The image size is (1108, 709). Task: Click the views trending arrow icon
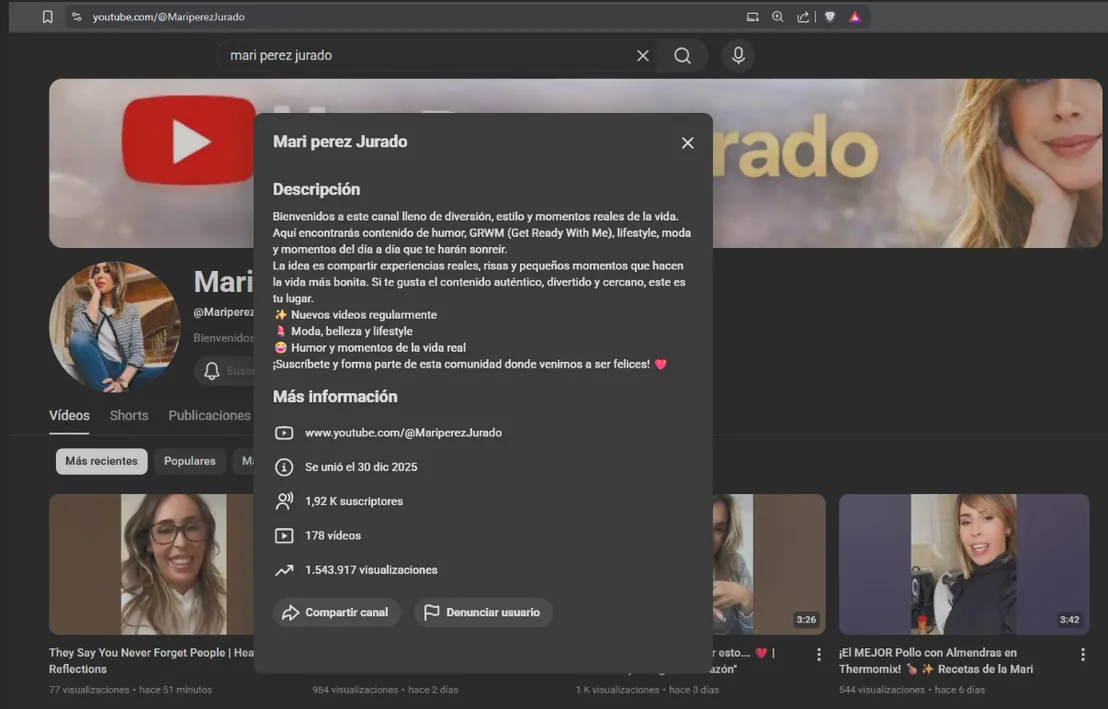[284, 570]
